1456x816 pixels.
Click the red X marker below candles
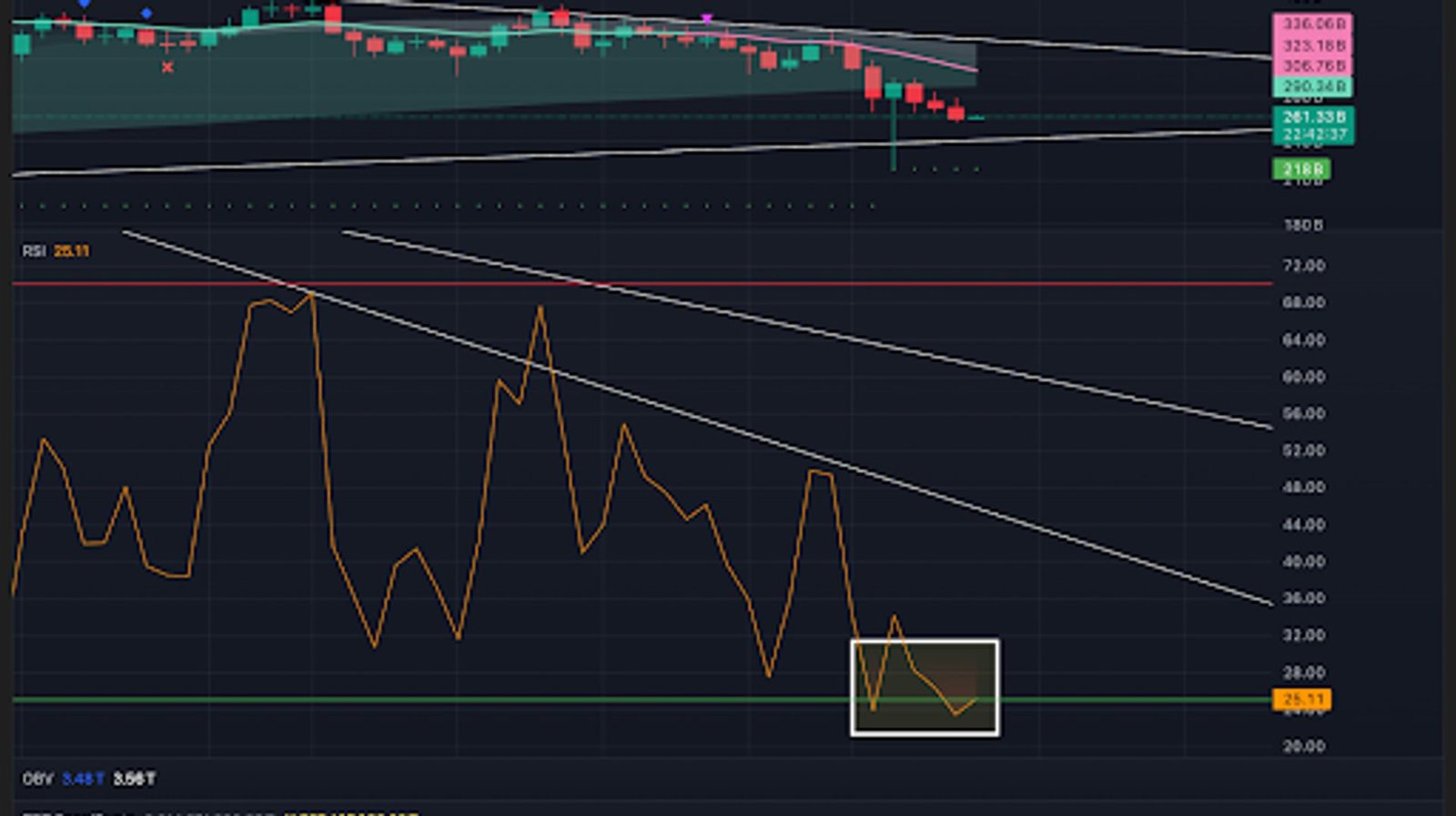(167, 67)
